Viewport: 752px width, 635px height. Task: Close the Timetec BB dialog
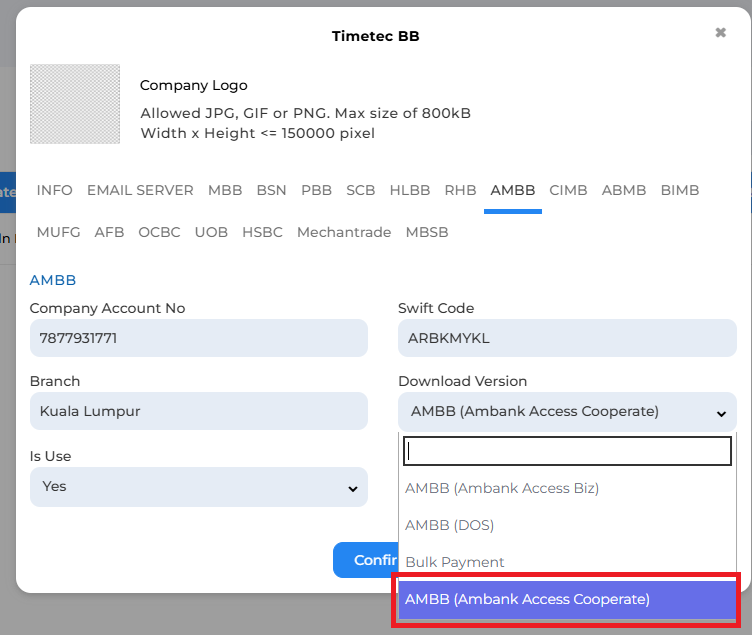(720, 33)
